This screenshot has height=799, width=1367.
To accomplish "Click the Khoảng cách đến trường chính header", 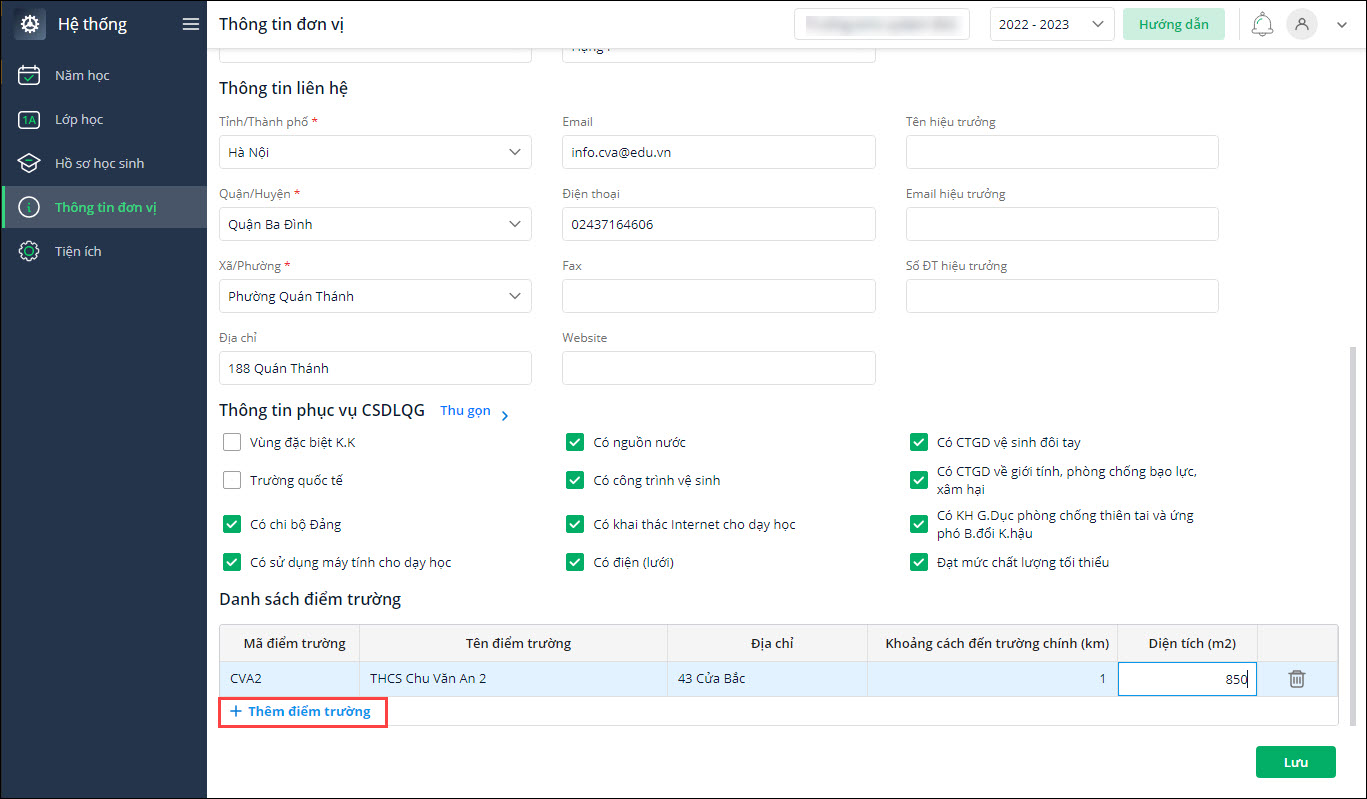I will (993, 643).
